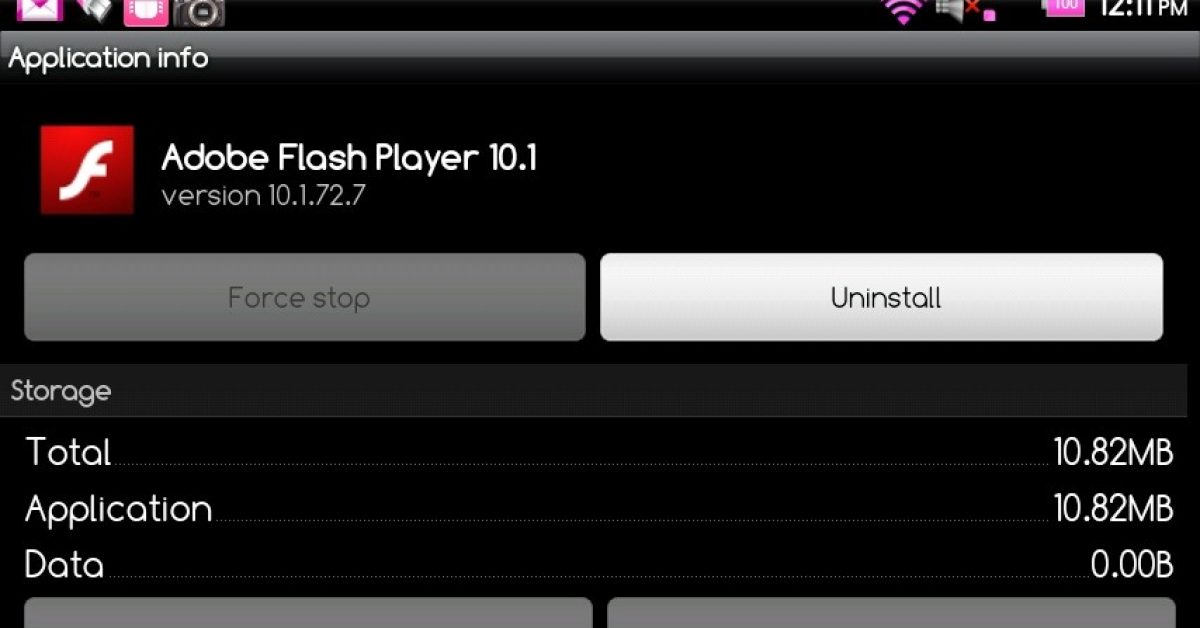Tap the pink square notification icon
The height and width of the screenshot is (628, 1200).
pyautogui.click(x=146, y=12)
